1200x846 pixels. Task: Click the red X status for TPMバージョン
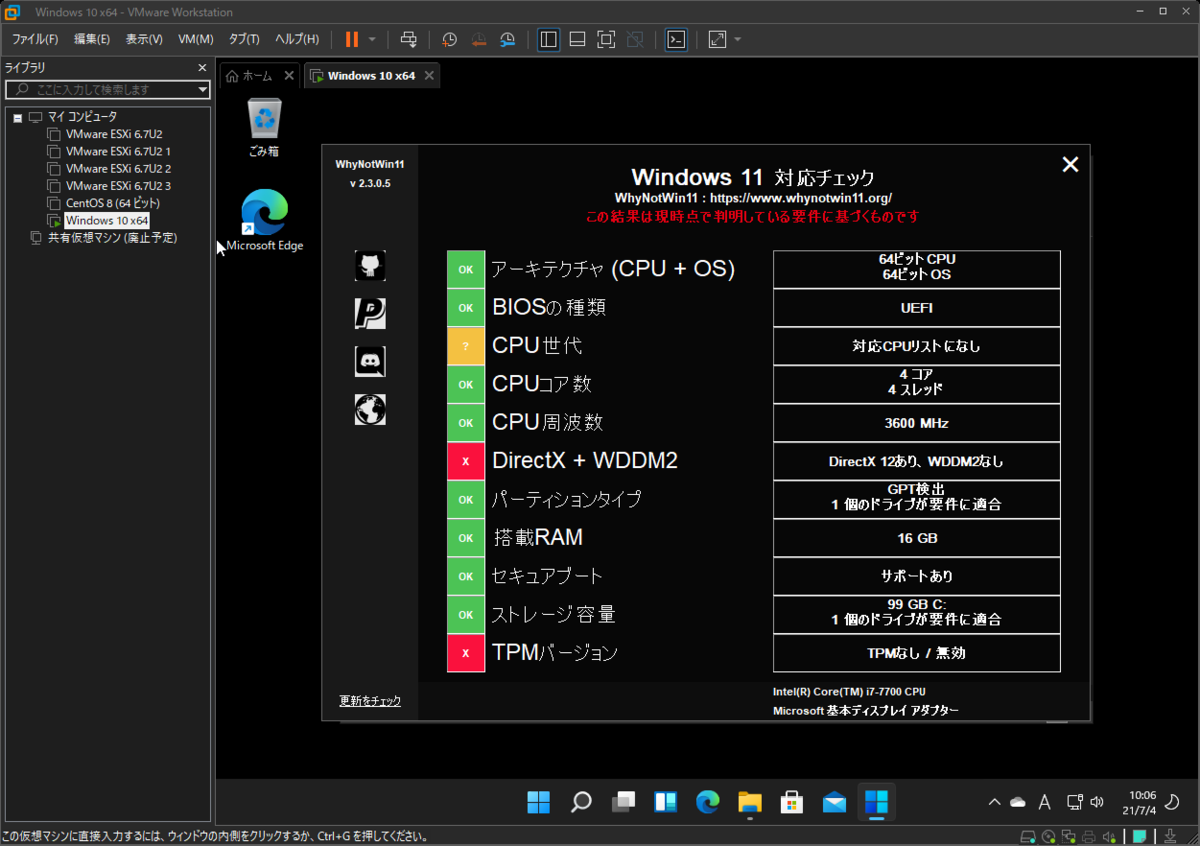tap(466, 653)
